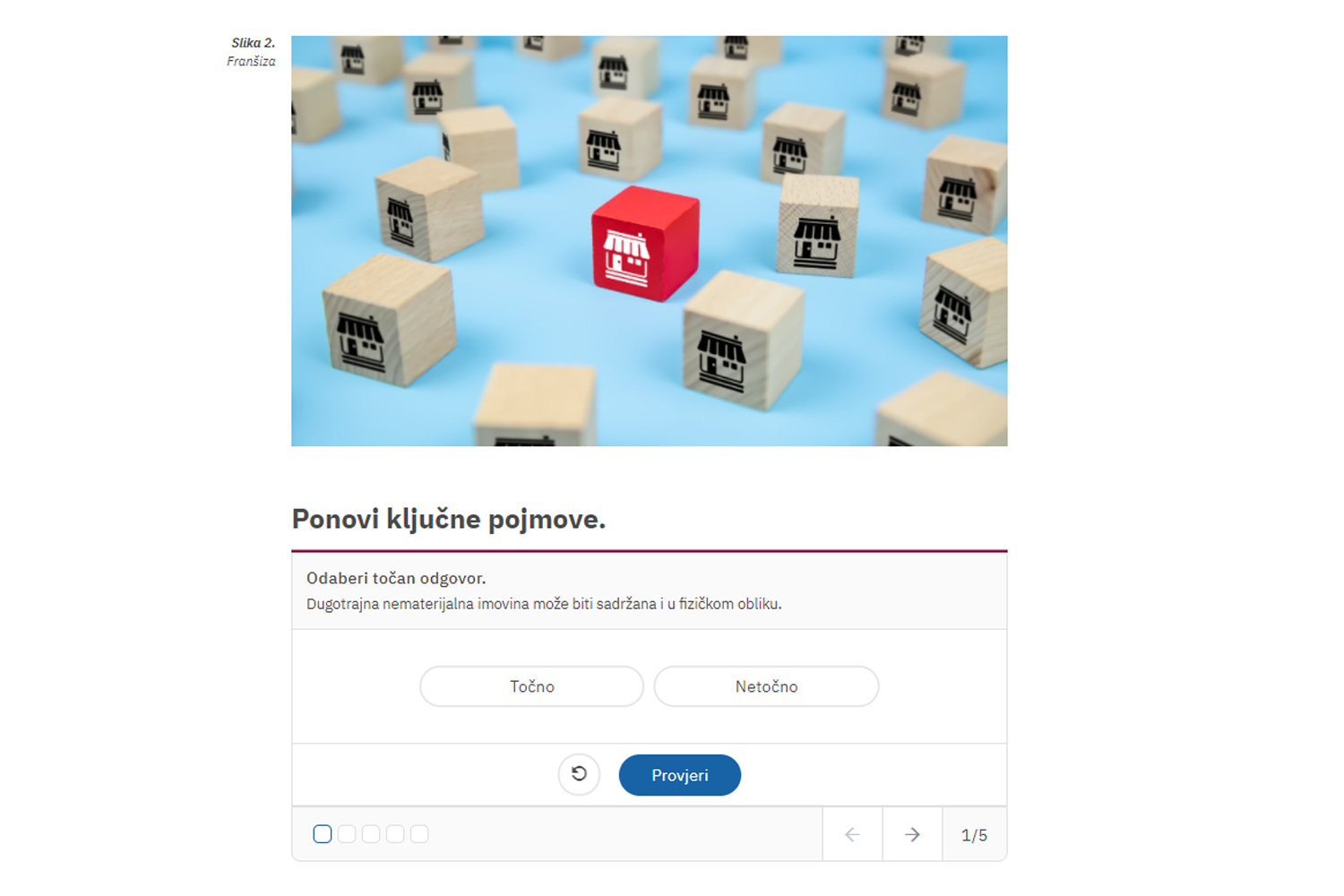Click the Provjeri button to check answer

(x=679, y=775)
